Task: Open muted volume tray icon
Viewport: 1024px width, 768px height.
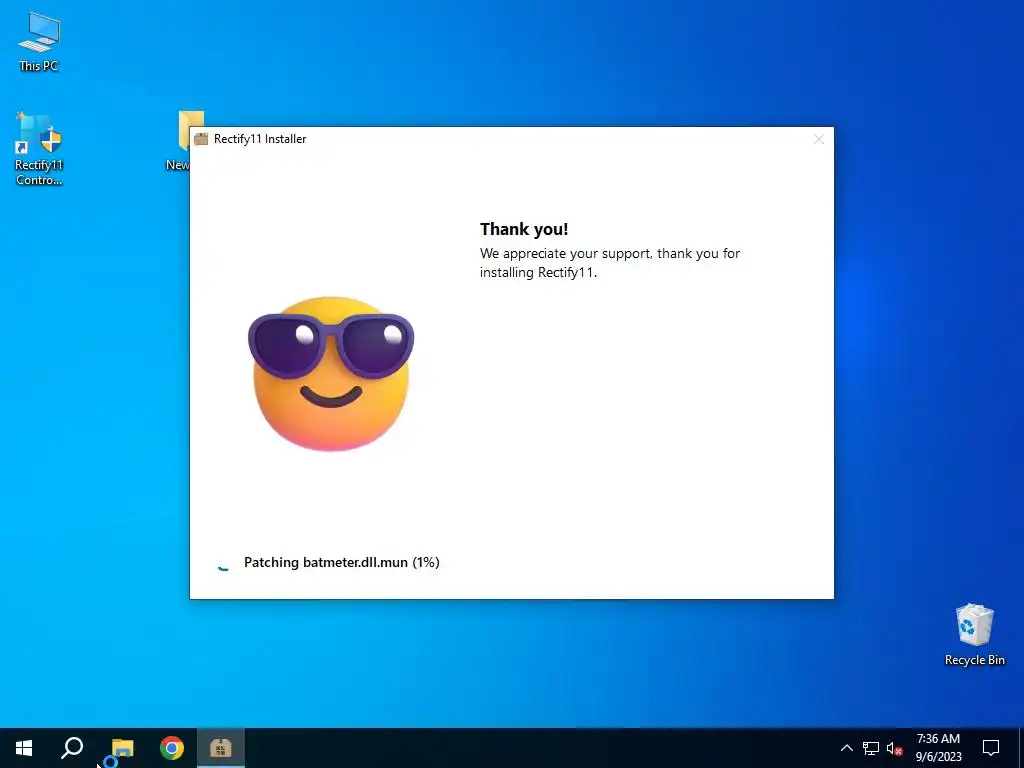Action: click(895, 748)
